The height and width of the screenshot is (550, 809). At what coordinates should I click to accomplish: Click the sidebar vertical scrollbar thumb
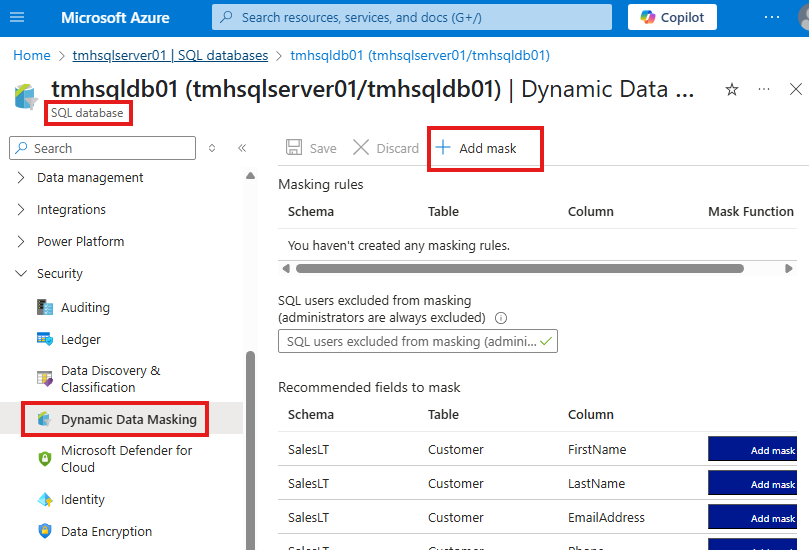point(250,450)
